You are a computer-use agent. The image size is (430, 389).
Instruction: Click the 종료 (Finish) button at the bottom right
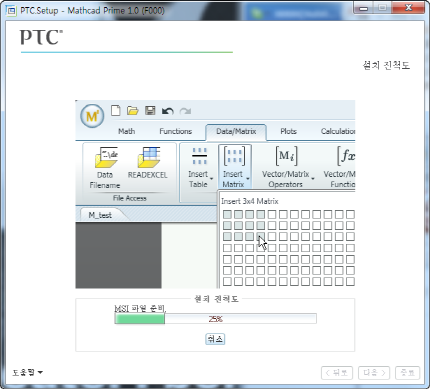point(407,373)
